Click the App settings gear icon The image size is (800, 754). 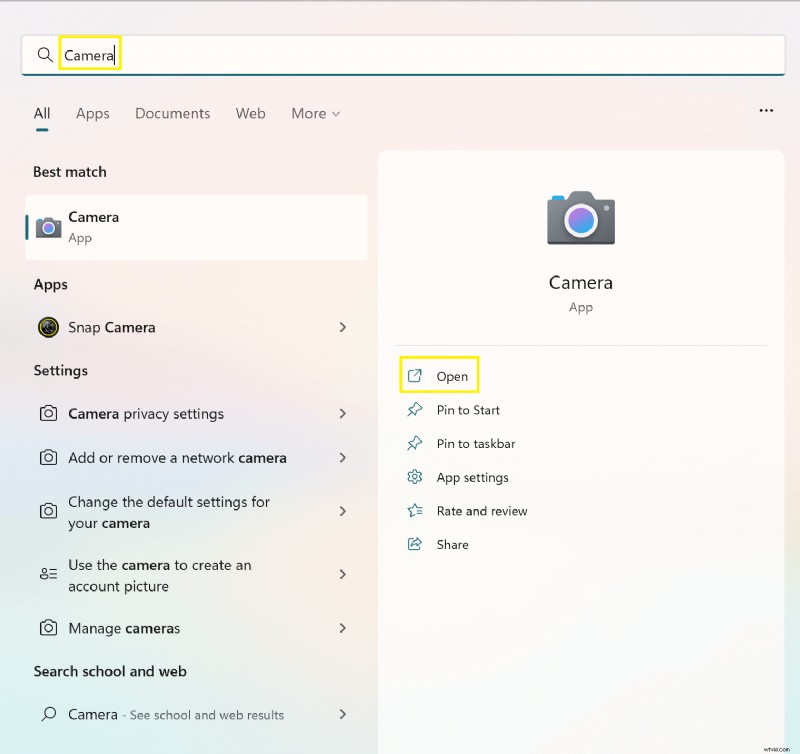(x=415, y=477)
